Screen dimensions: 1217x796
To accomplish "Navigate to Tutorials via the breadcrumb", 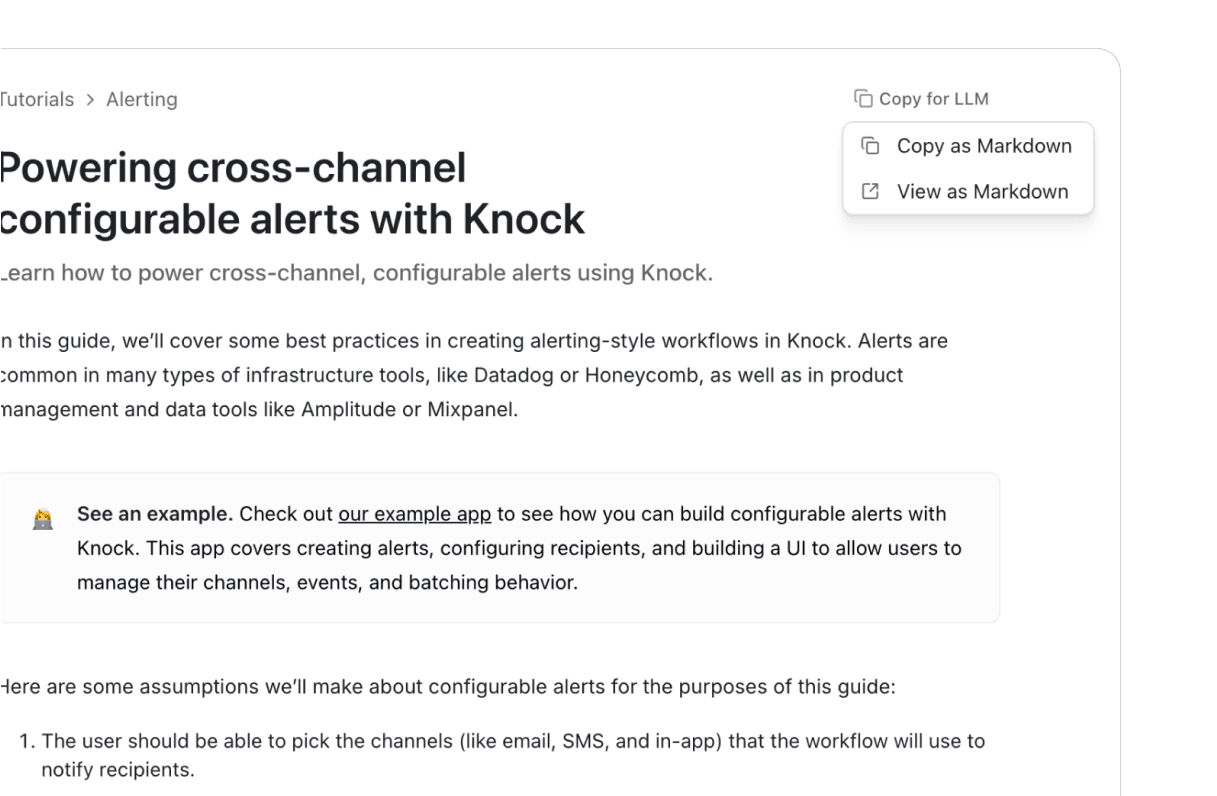I will click(x=37, y=99).
